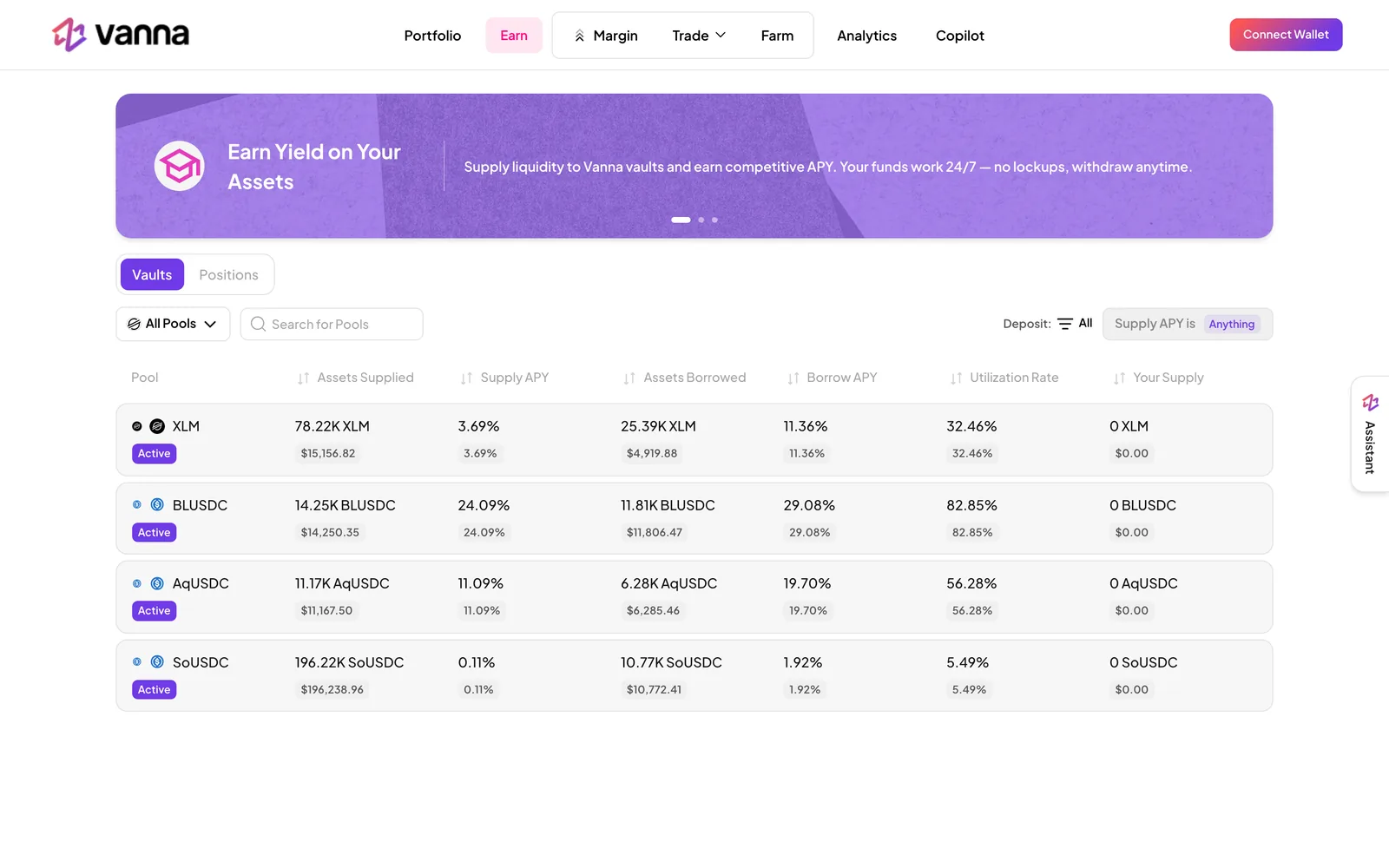Click the Margin nav button
The height and width of the screenshot is (868, 1389).
(606, 36)
